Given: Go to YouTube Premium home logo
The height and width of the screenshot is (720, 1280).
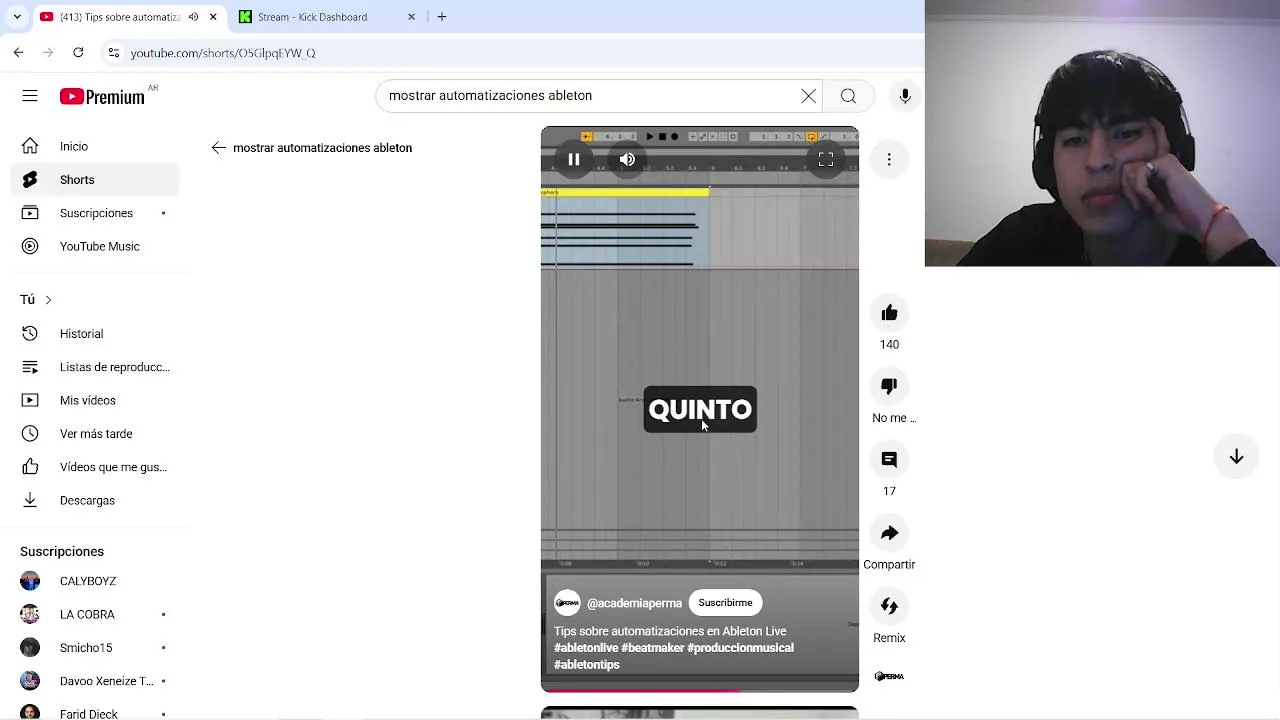Looking at the screenshot, I should tap(102, 96).
